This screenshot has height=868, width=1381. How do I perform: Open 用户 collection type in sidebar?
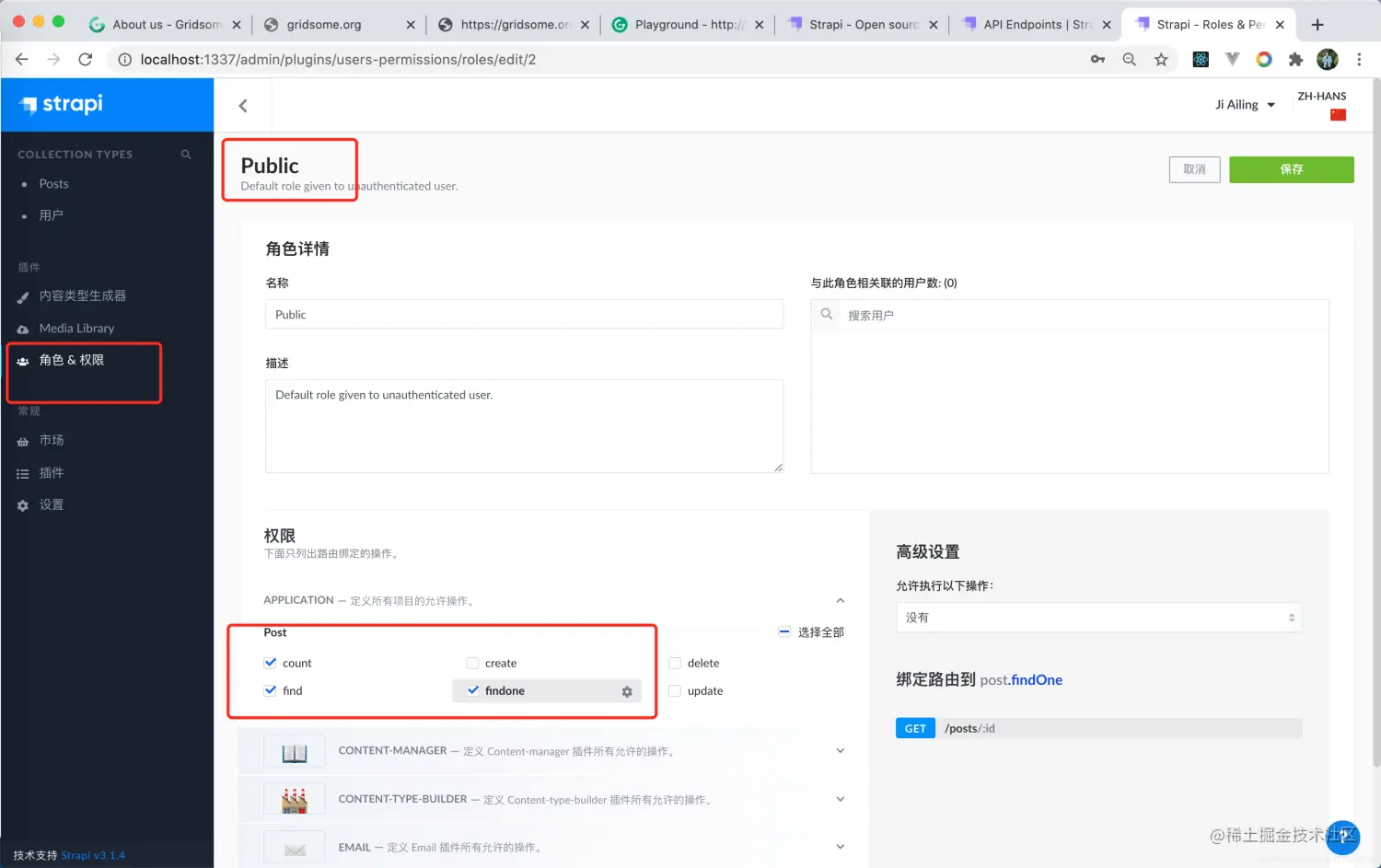point(51,215)
